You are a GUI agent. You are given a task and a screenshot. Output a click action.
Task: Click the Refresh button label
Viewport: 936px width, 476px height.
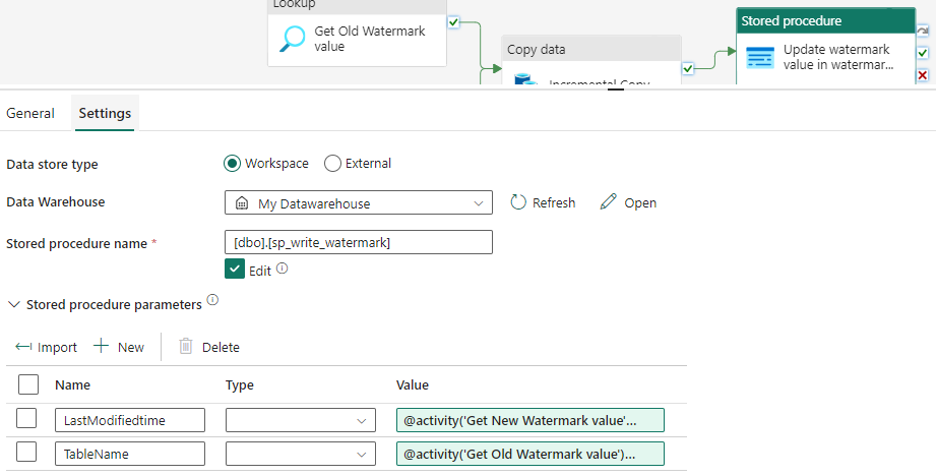553,203
